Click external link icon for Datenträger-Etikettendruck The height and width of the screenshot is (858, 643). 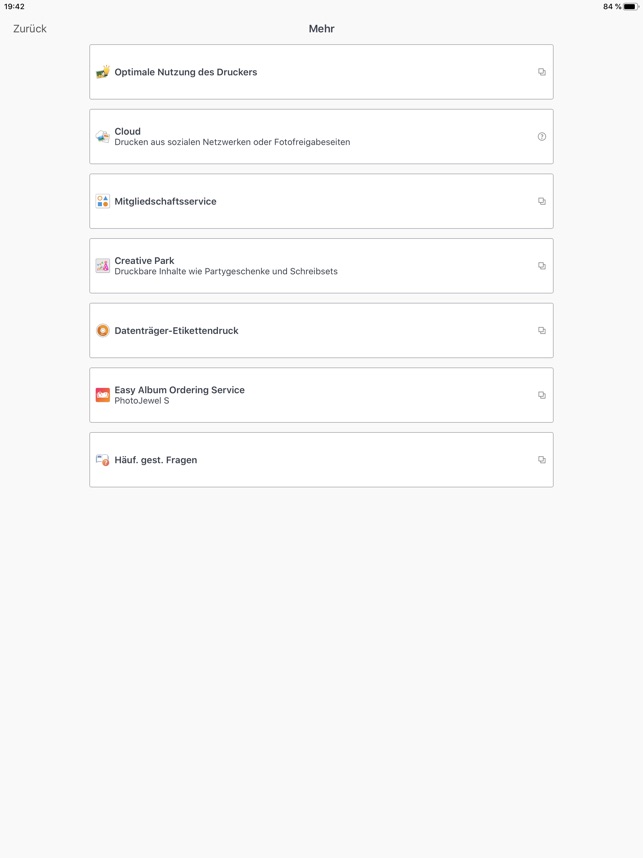(x=542, y=331)
